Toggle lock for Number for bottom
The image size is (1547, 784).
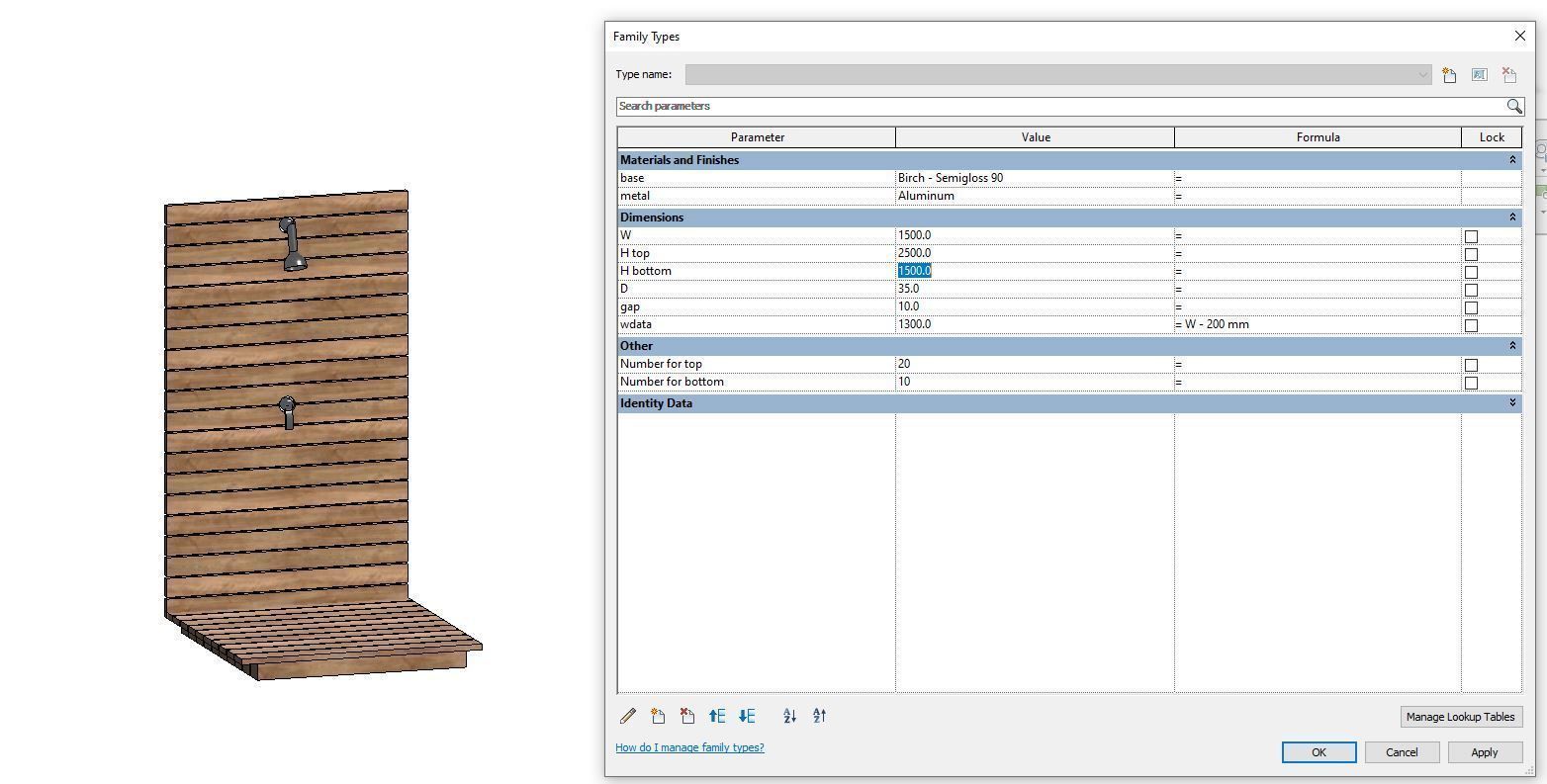tap(1471, 383)
